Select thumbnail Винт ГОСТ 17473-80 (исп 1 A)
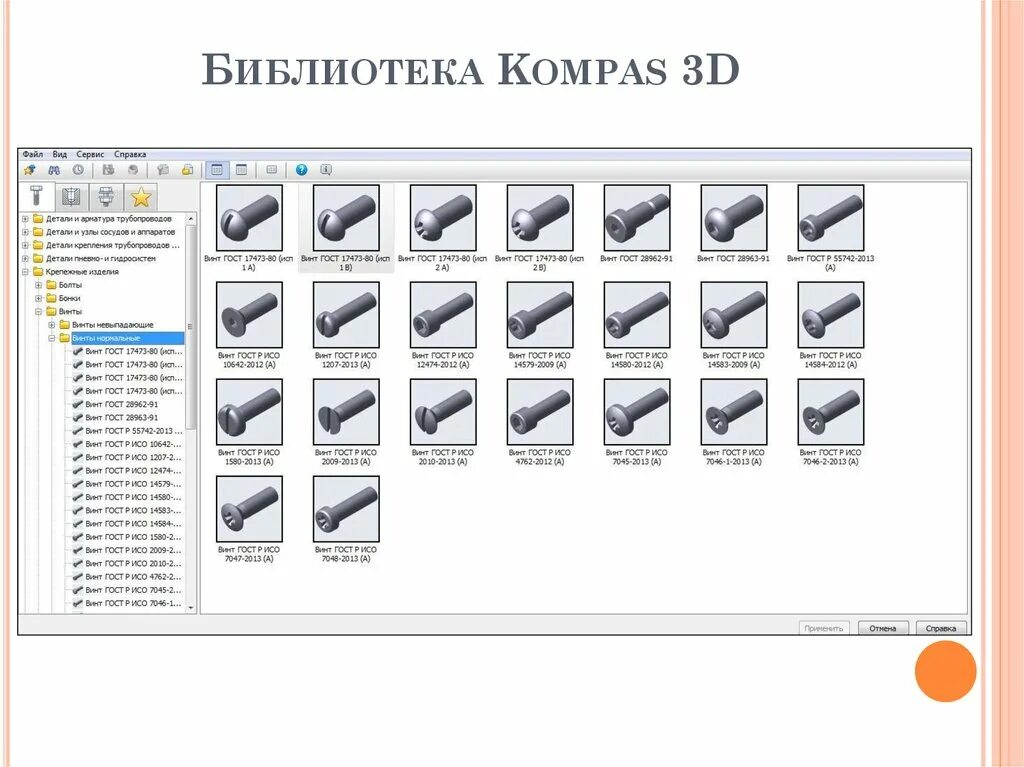This screenshot has height=767, width=1024. [x=249, y=218]
